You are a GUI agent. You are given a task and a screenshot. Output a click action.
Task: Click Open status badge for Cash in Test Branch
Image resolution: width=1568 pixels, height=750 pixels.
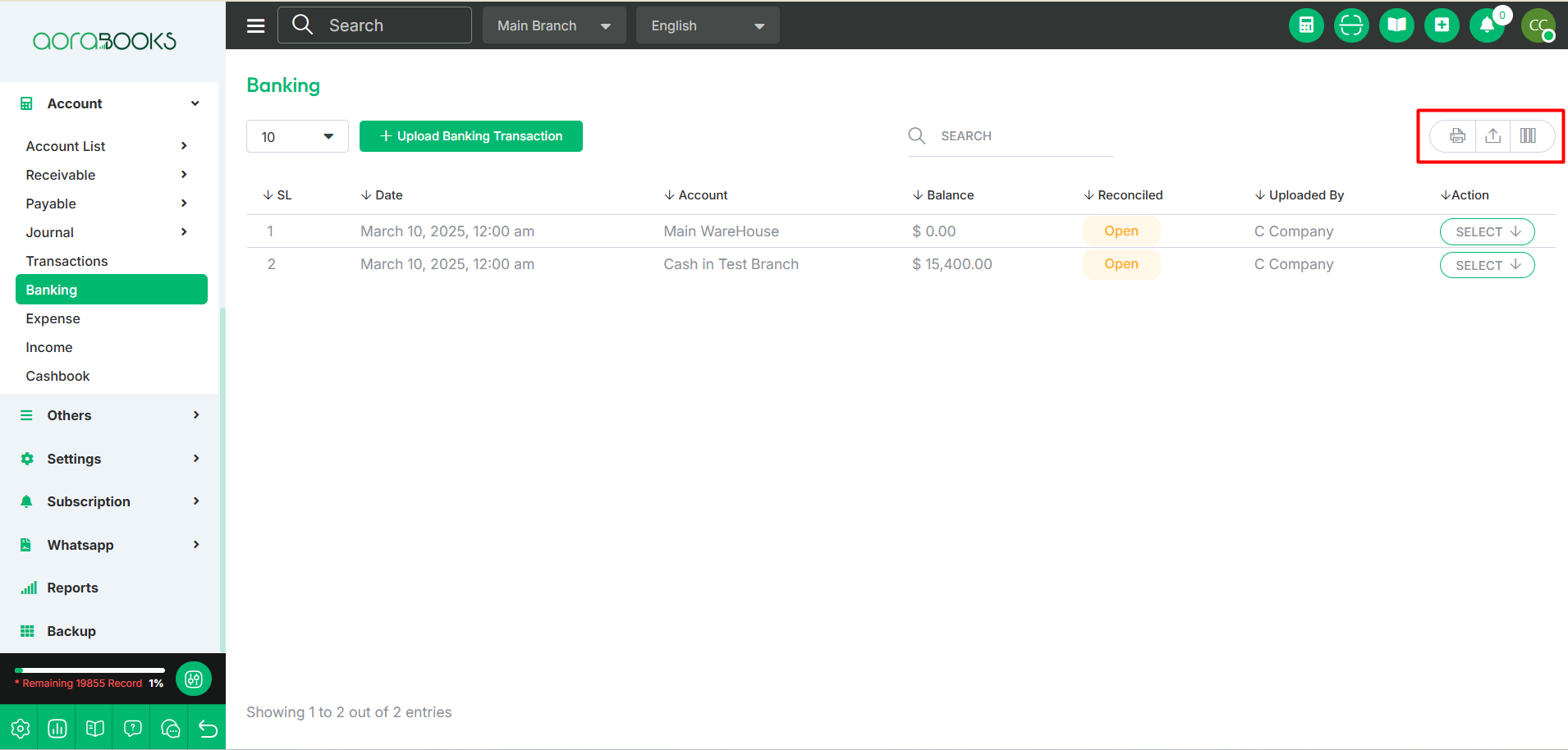pos(1121,264)
